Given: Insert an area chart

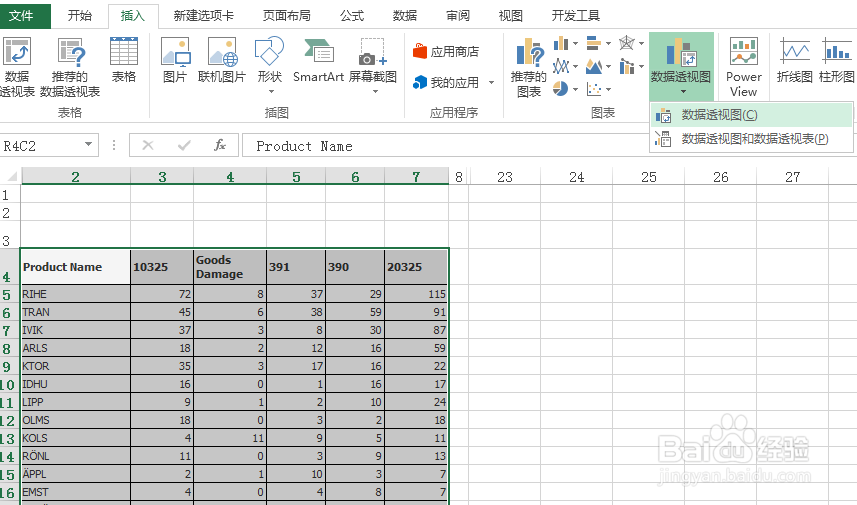Looking at the screenshot, I should click(594, 66).
